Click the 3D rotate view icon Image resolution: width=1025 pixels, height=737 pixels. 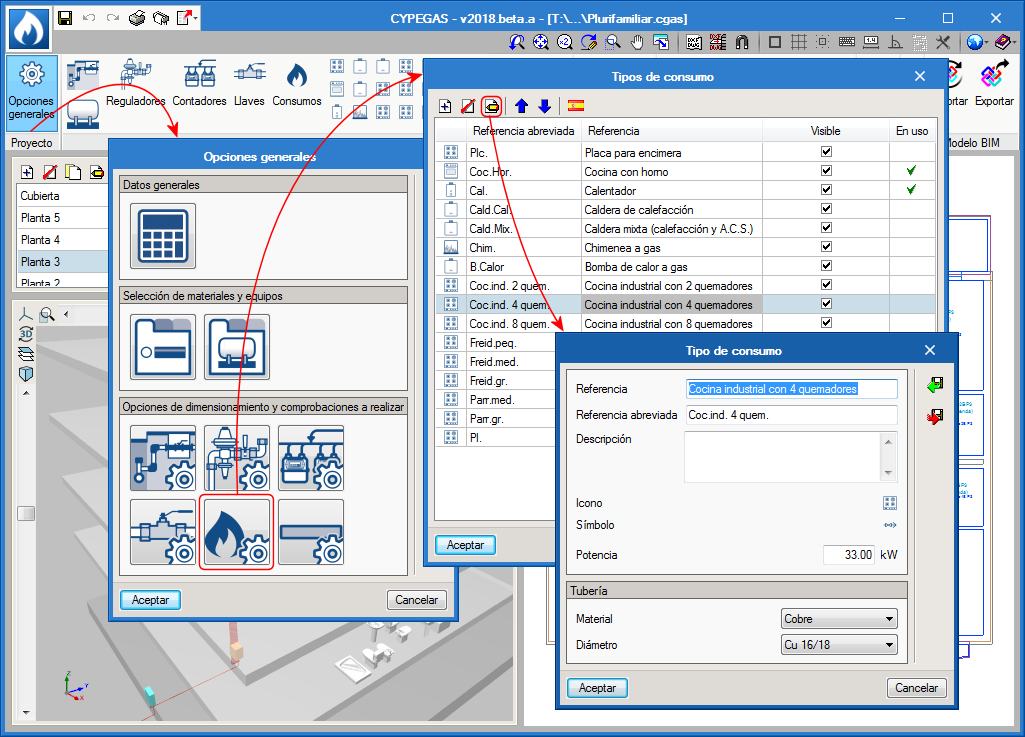25,334
